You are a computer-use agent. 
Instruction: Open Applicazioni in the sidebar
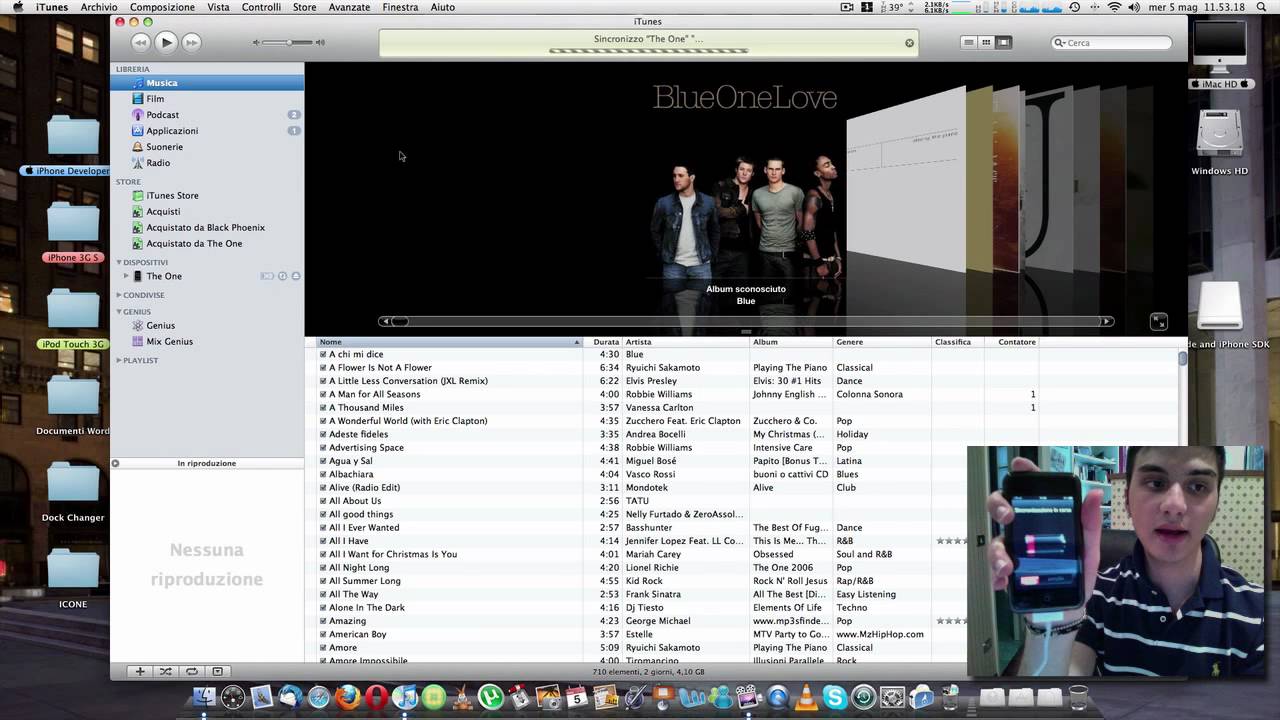pyautogui.click(x=172, y=131)
